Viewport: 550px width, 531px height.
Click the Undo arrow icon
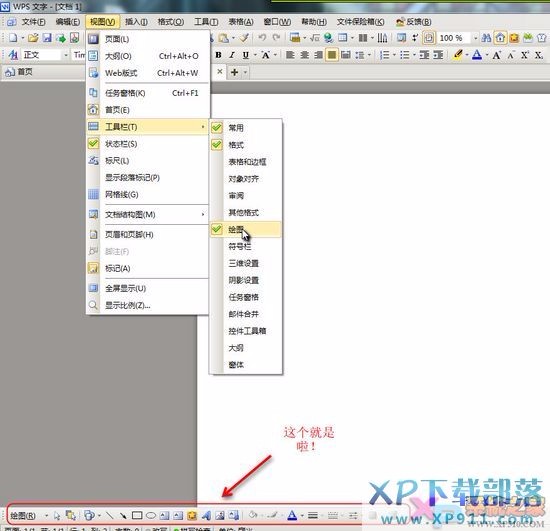[262, 38]
